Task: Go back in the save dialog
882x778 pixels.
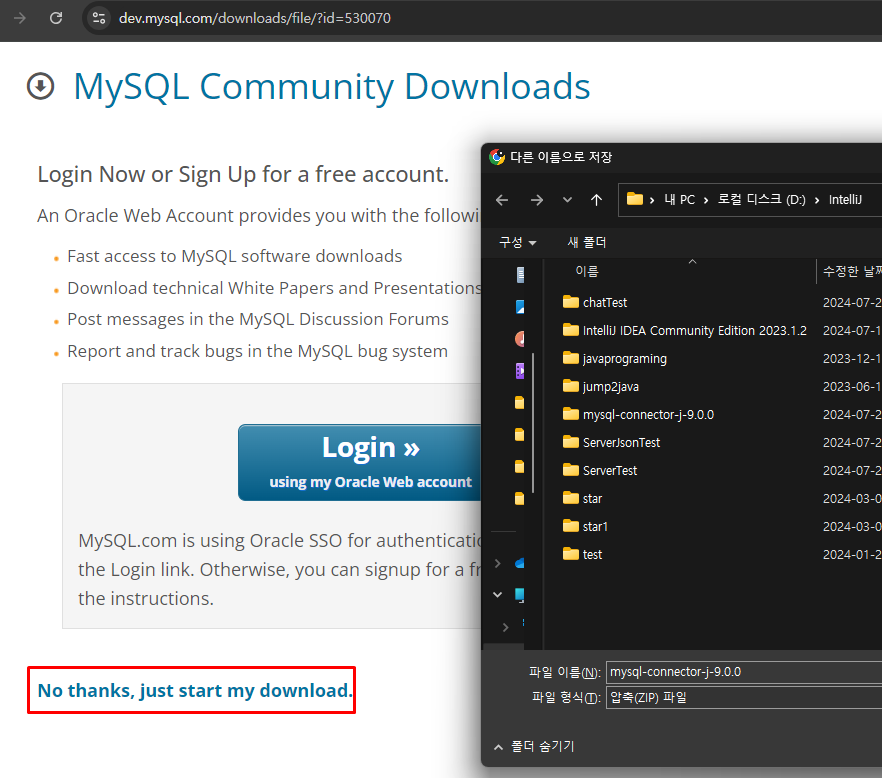Action: [x=502, y=200]
